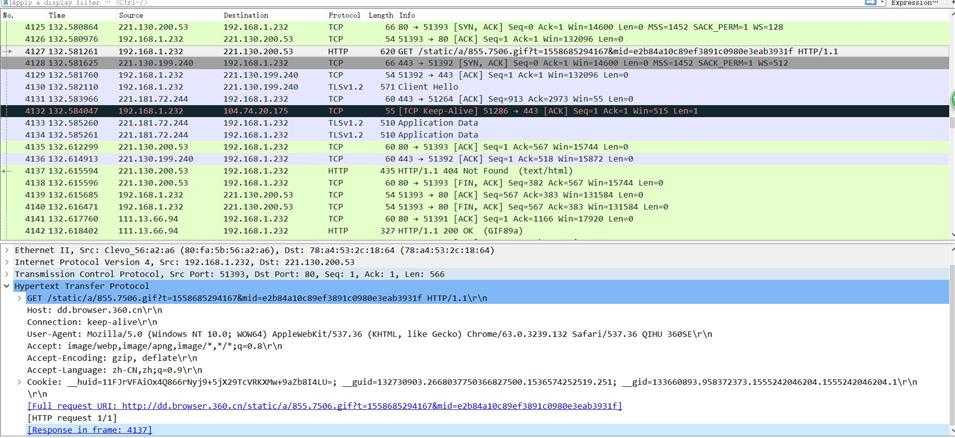
Task: Select the User-Agent header line
Action: (369, 334)
